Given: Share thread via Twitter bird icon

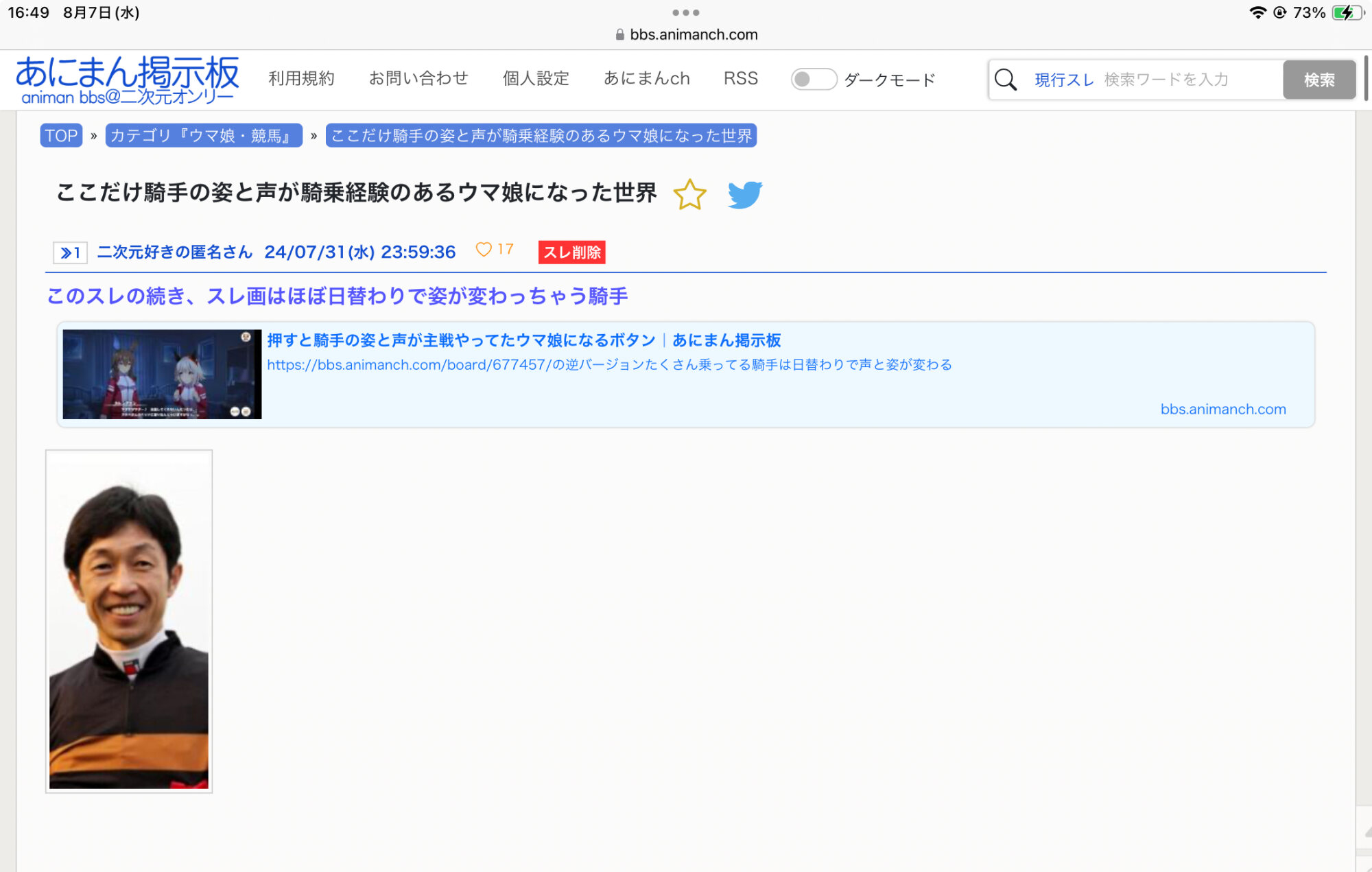Looking at the screenshot, I should pyautogui.click(x=745, y=194).
